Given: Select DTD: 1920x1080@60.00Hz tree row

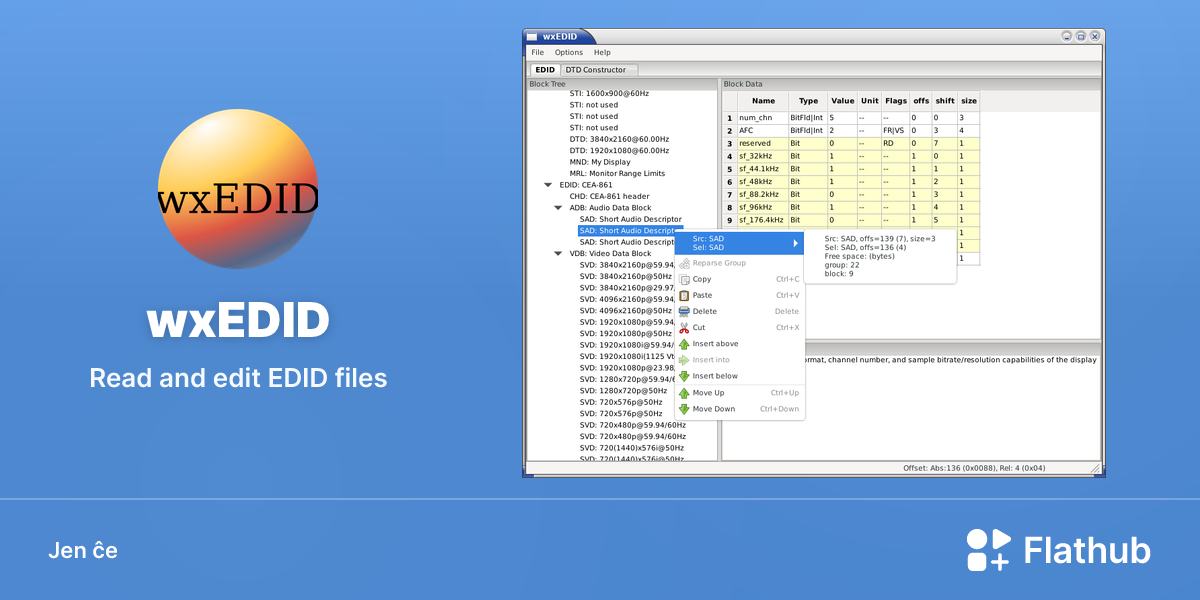Looking at the screenshot, I should [619, 150].
